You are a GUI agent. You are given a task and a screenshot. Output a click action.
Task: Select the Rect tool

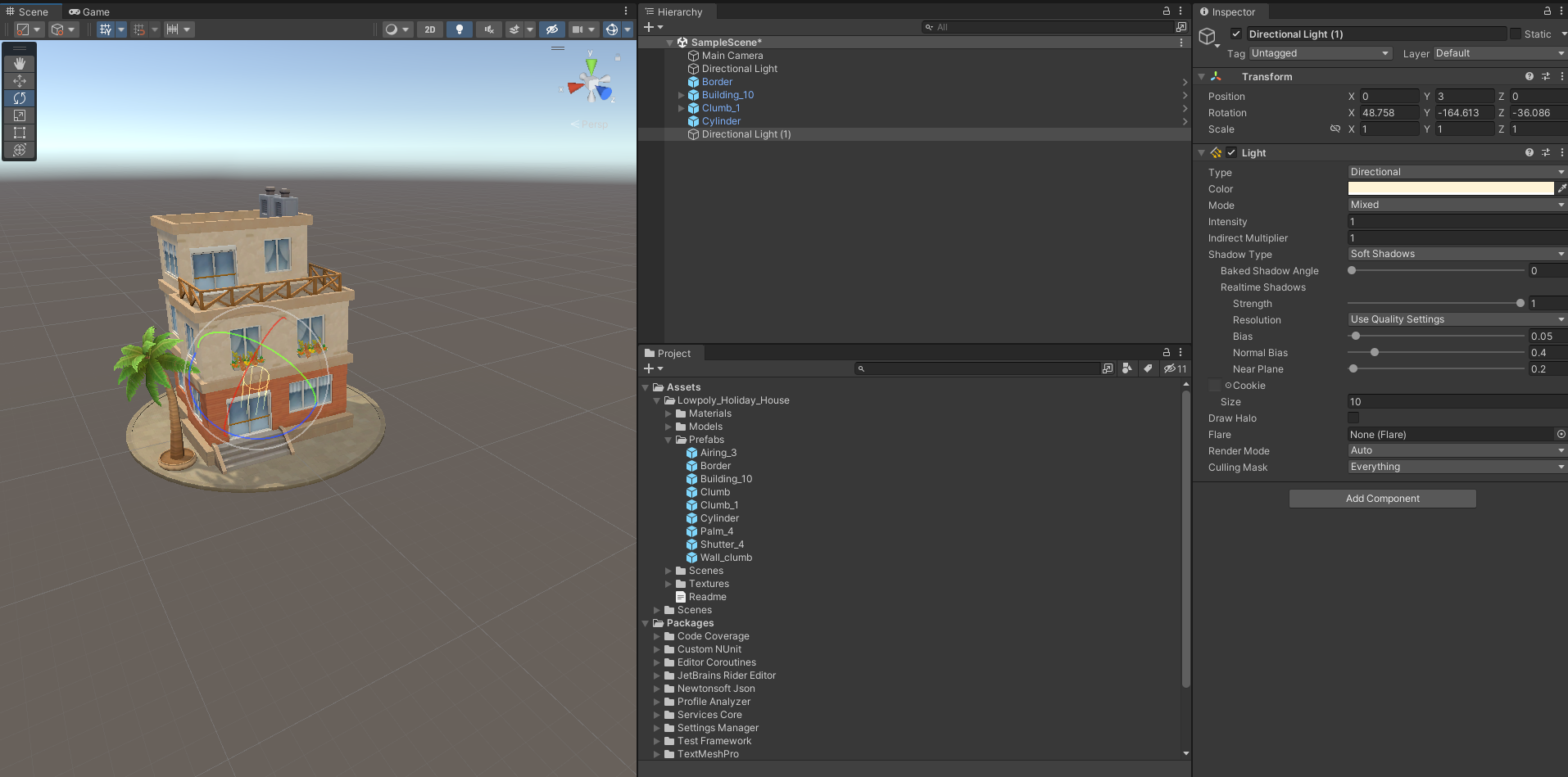coord(20,133)
